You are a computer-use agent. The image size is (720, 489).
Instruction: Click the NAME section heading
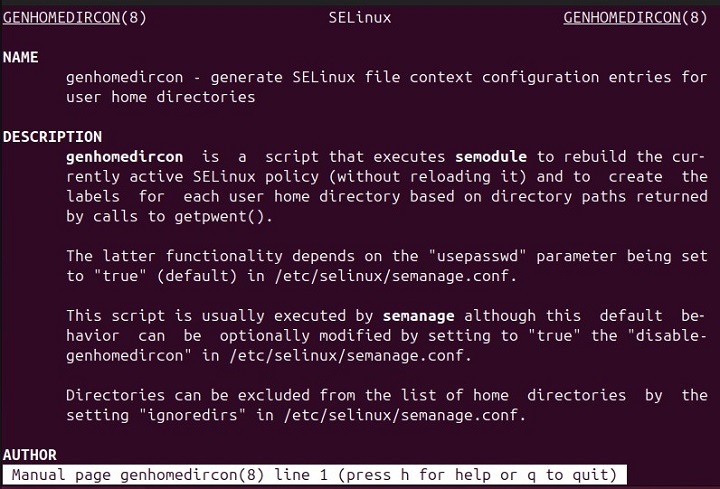20,57
